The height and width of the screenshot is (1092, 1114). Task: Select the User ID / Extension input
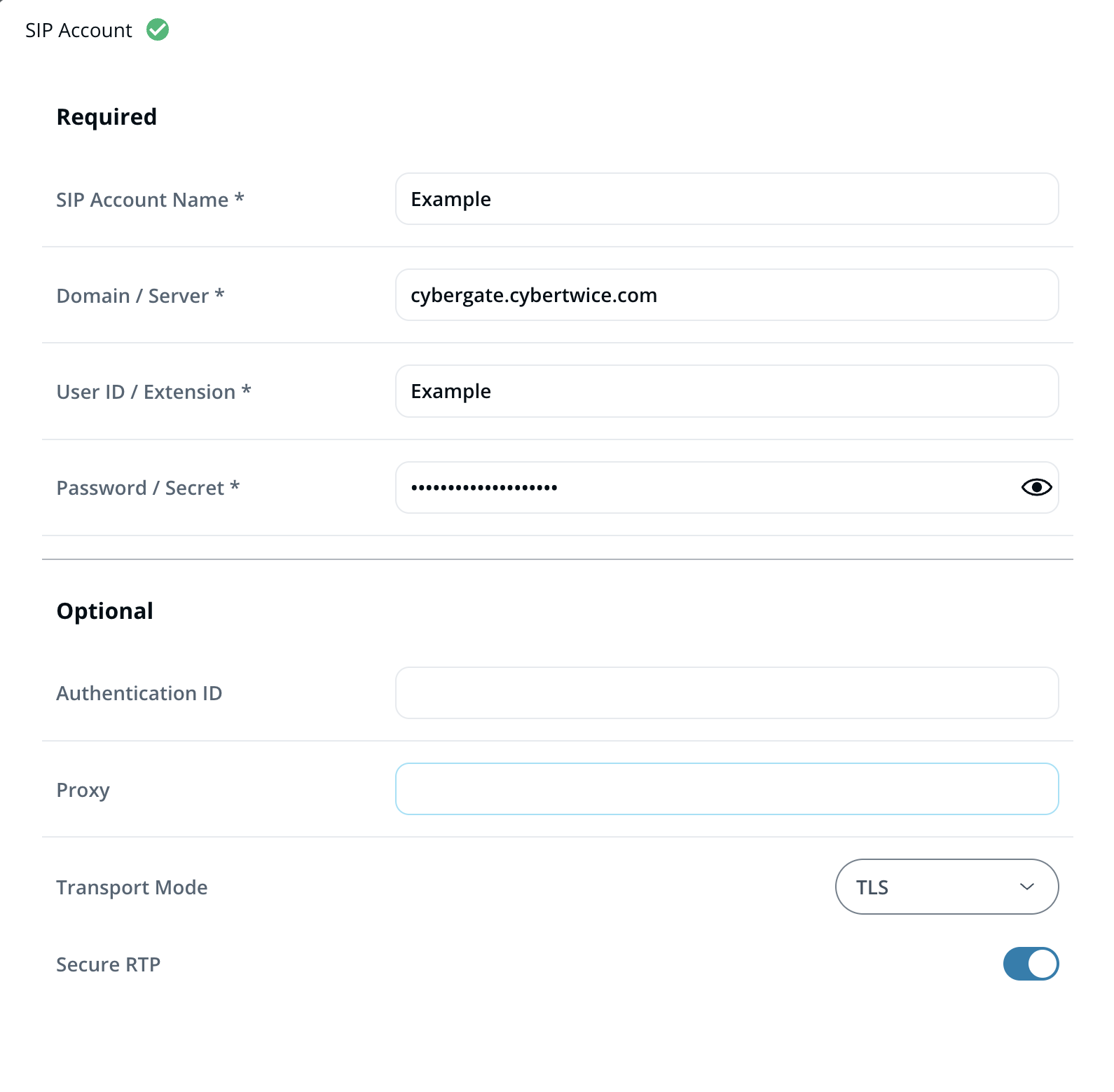point(727,391)
